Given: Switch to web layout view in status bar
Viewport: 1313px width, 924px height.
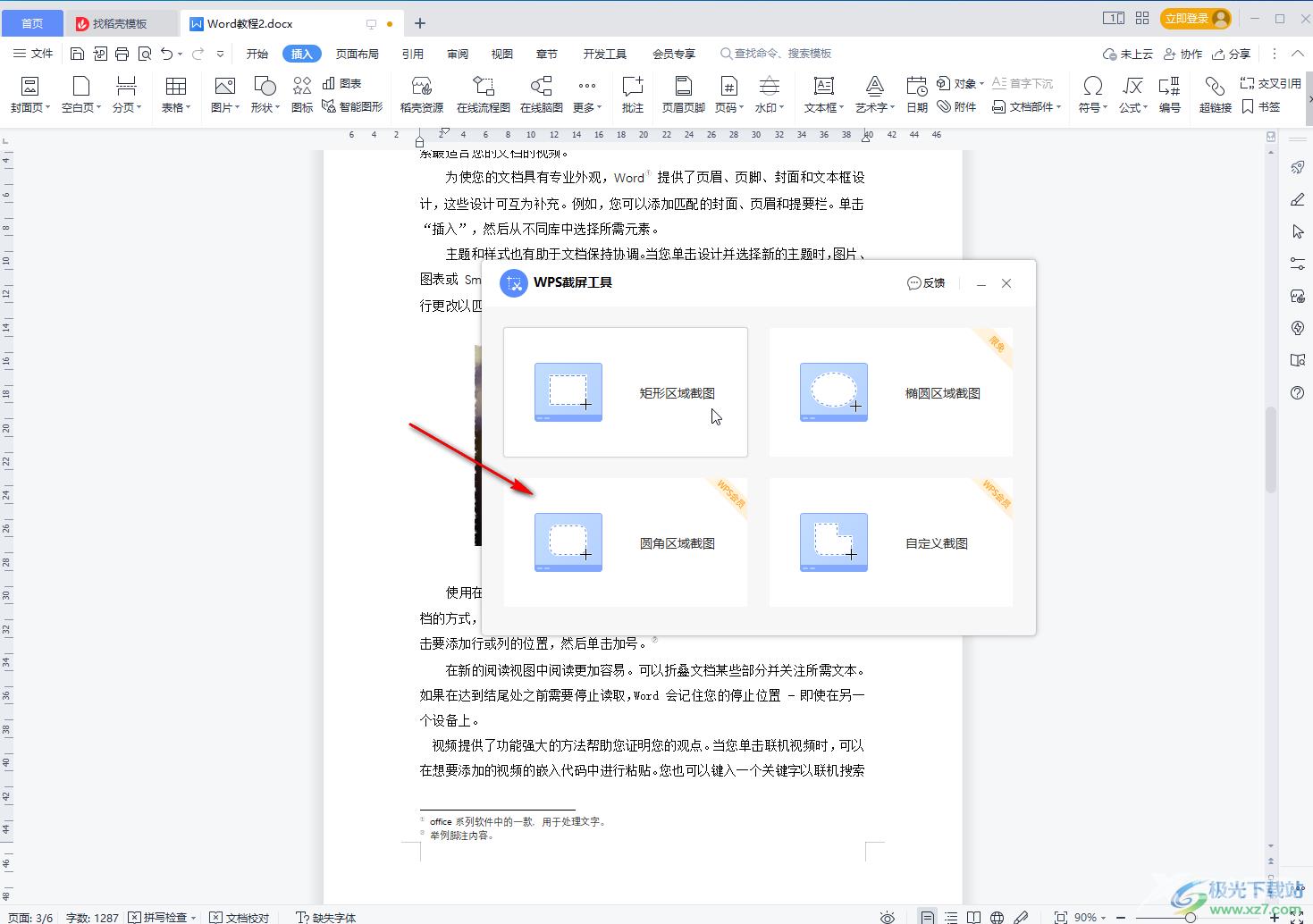Looking at the screenshot, I should (997, 917).
